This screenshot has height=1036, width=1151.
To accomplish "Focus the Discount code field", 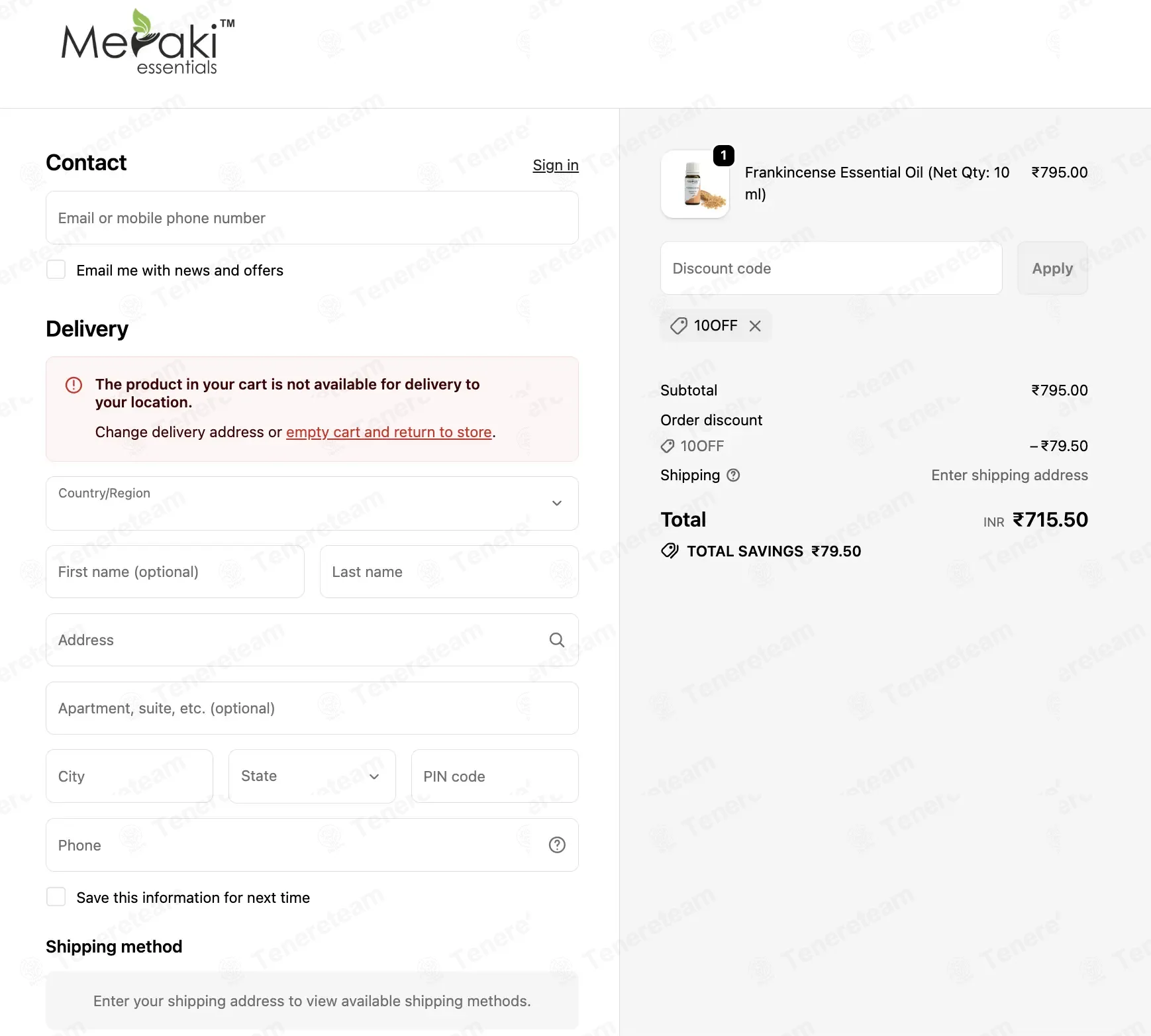I will click(831, 268).
